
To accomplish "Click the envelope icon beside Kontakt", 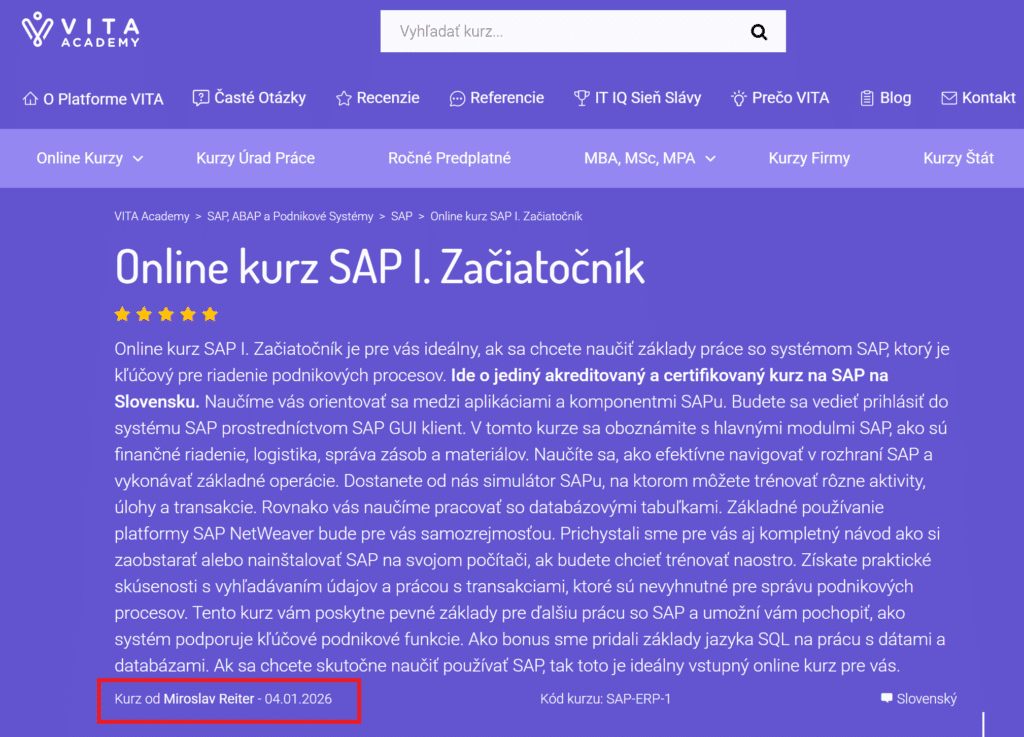I will click(949, 99).
